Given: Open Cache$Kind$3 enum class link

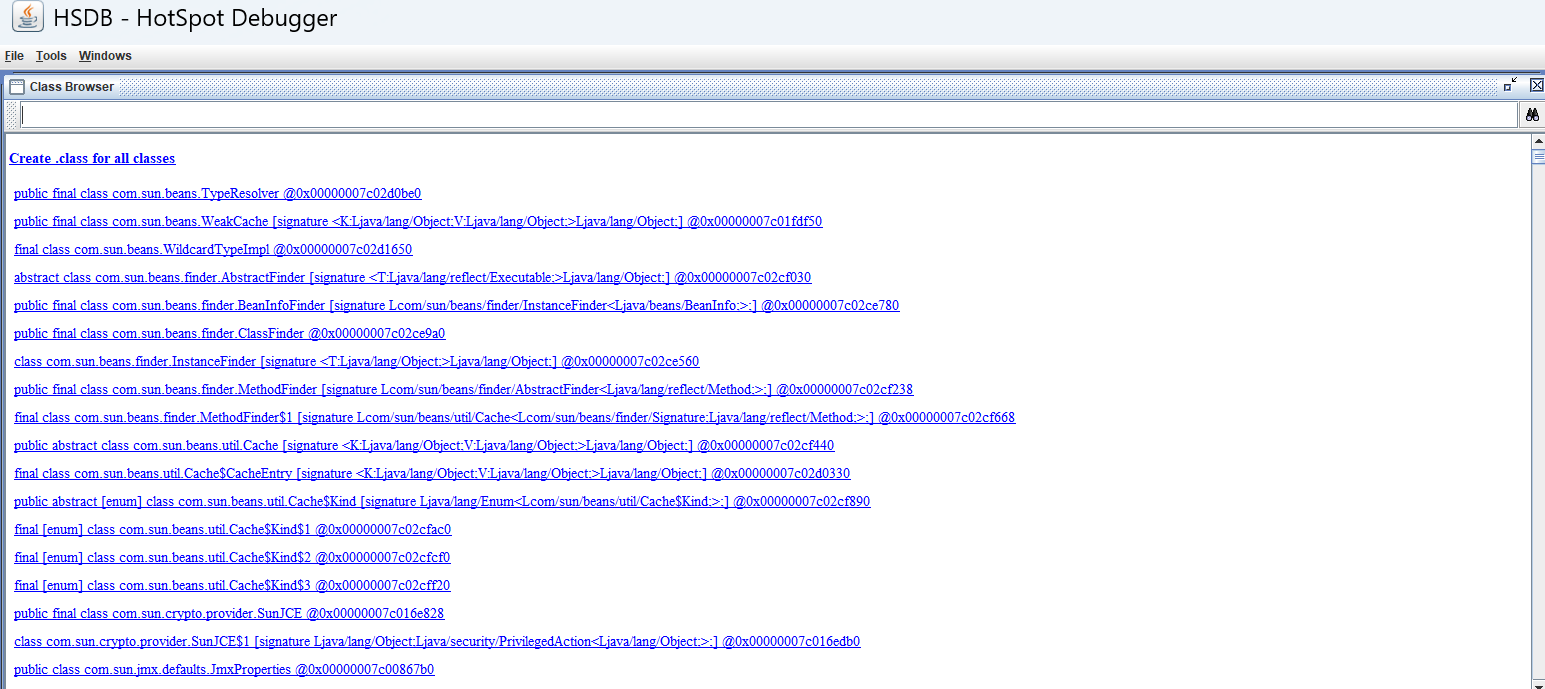Looking at the screenshot, I should [x=232, y=586].
